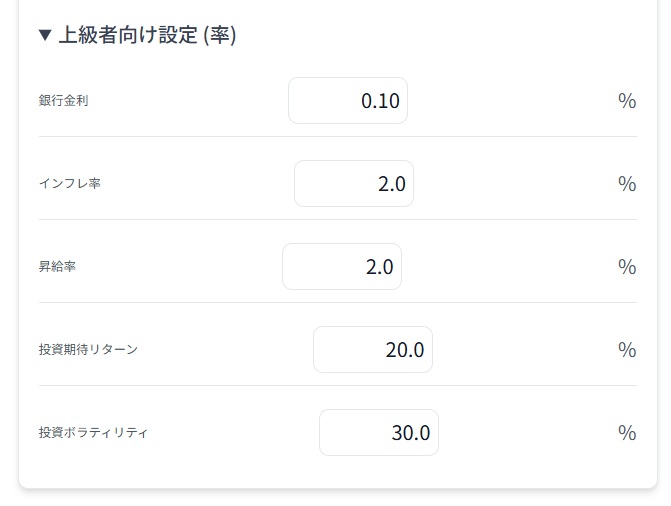Click the % symbol next to 投資ボラティリティ
The image size is (671, 506).
pyautogui.click(x=627, y=433)
